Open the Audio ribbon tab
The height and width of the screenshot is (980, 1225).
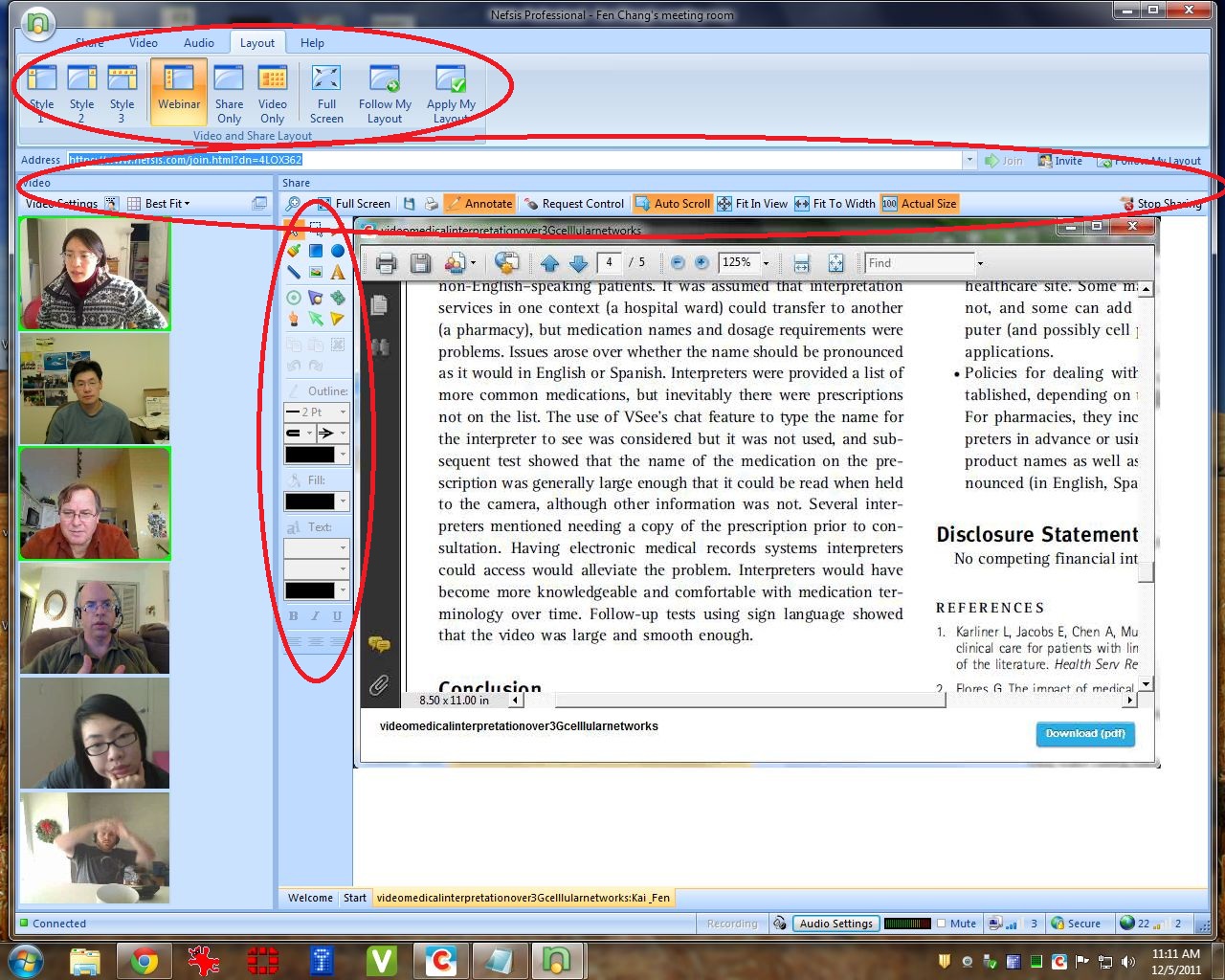[199, 42]
